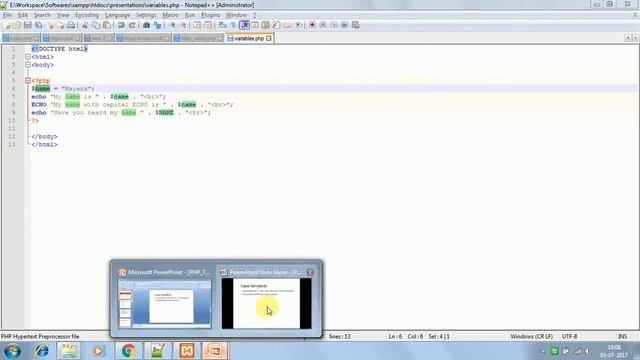This screenshot has width=640, height=360.
Task: Open the File menu
Action: click(7, 15)
